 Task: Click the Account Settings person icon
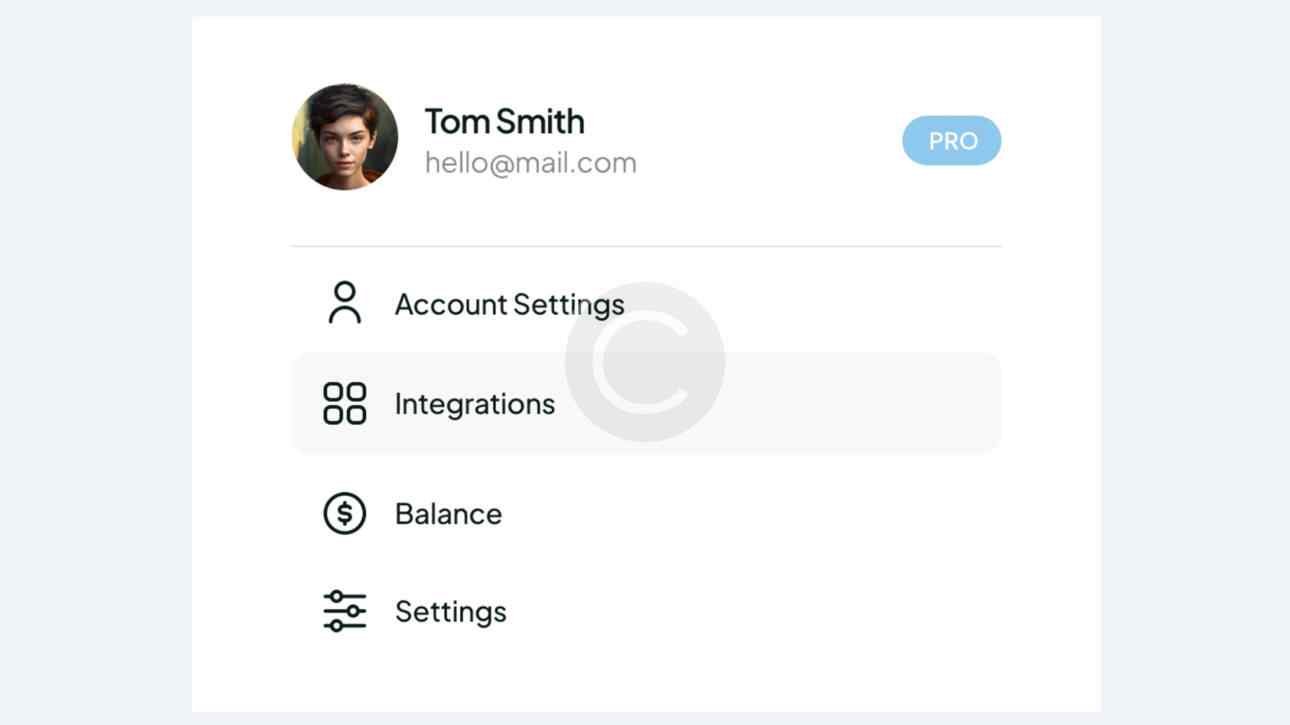[345, 303]
